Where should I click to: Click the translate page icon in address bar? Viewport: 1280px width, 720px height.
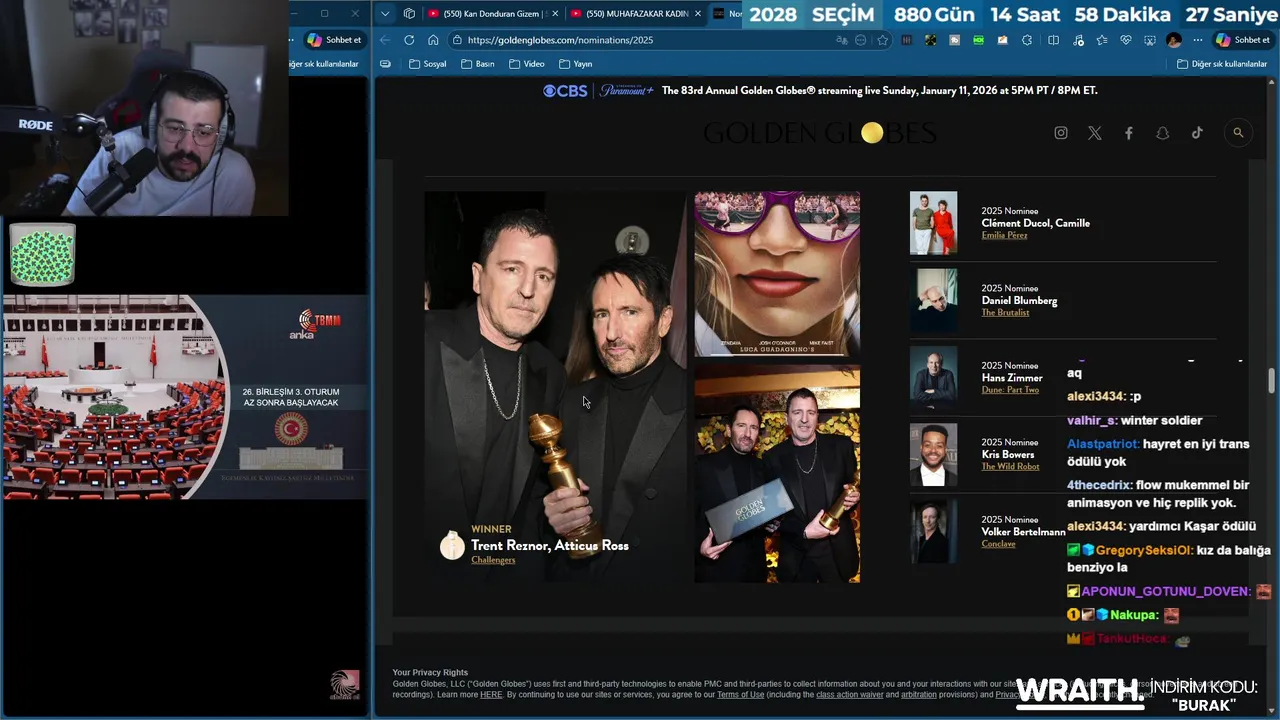[842, 40]
